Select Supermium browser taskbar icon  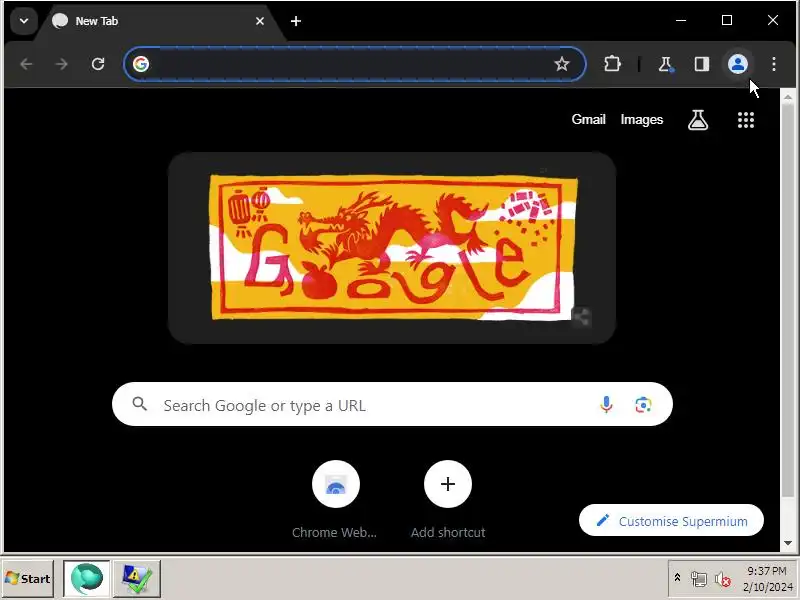[86, 579]
